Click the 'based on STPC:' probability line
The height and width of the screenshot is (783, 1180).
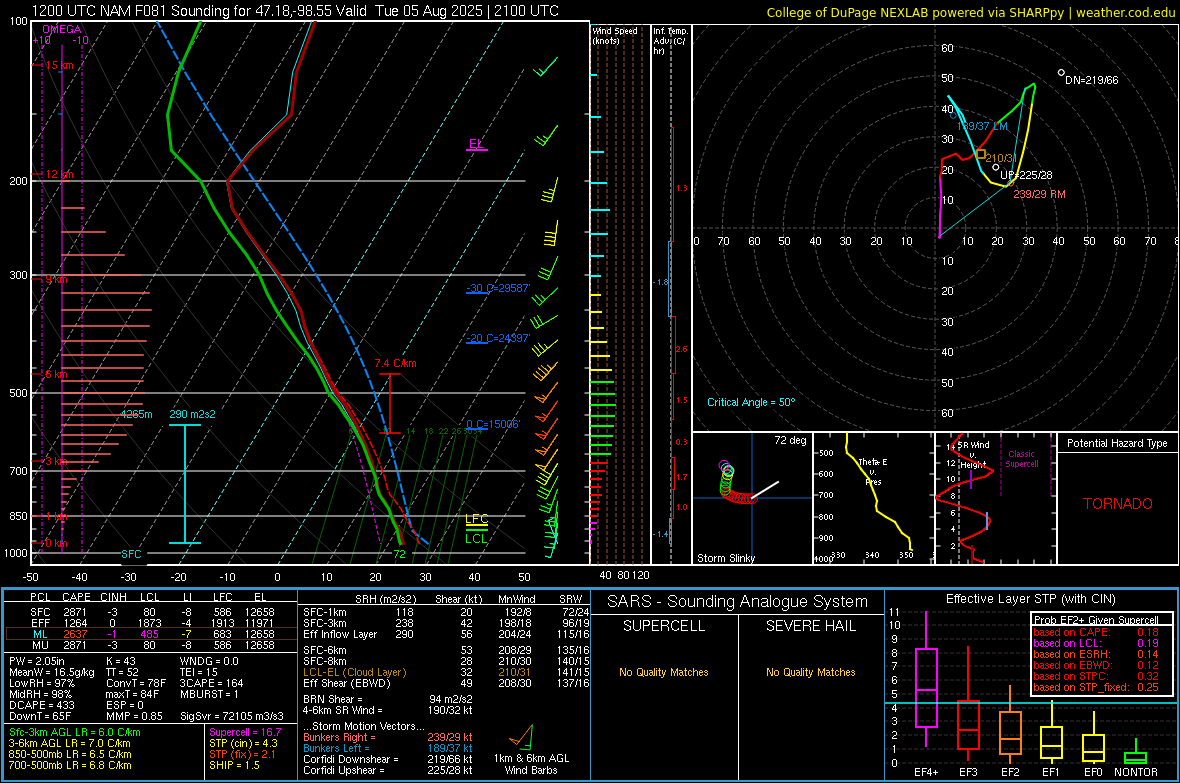pos(1096,676)
